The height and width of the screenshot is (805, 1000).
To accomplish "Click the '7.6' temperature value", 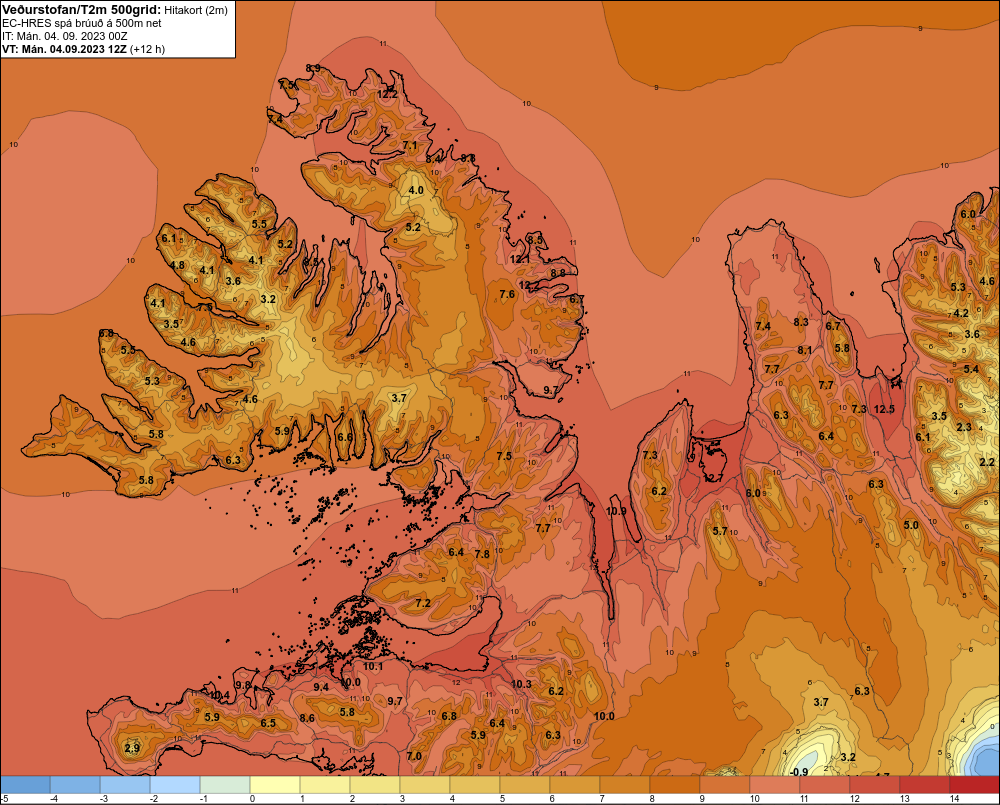I will [507, 294].
